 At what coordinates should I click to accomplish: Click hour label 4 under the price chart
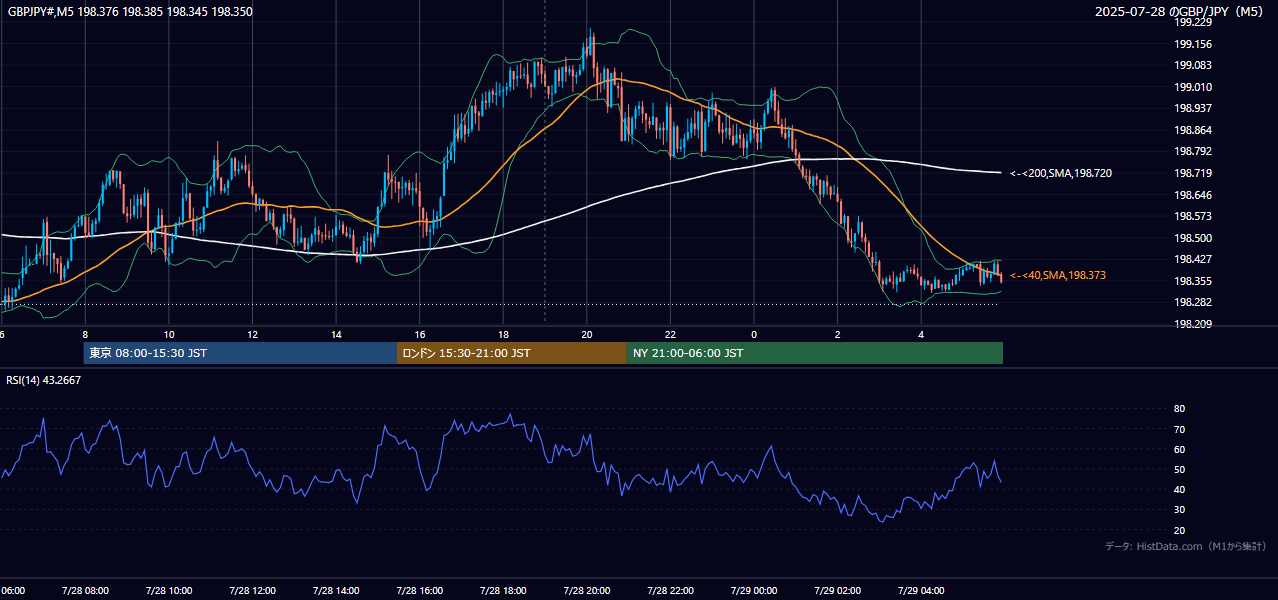click(x=921, y=335)
